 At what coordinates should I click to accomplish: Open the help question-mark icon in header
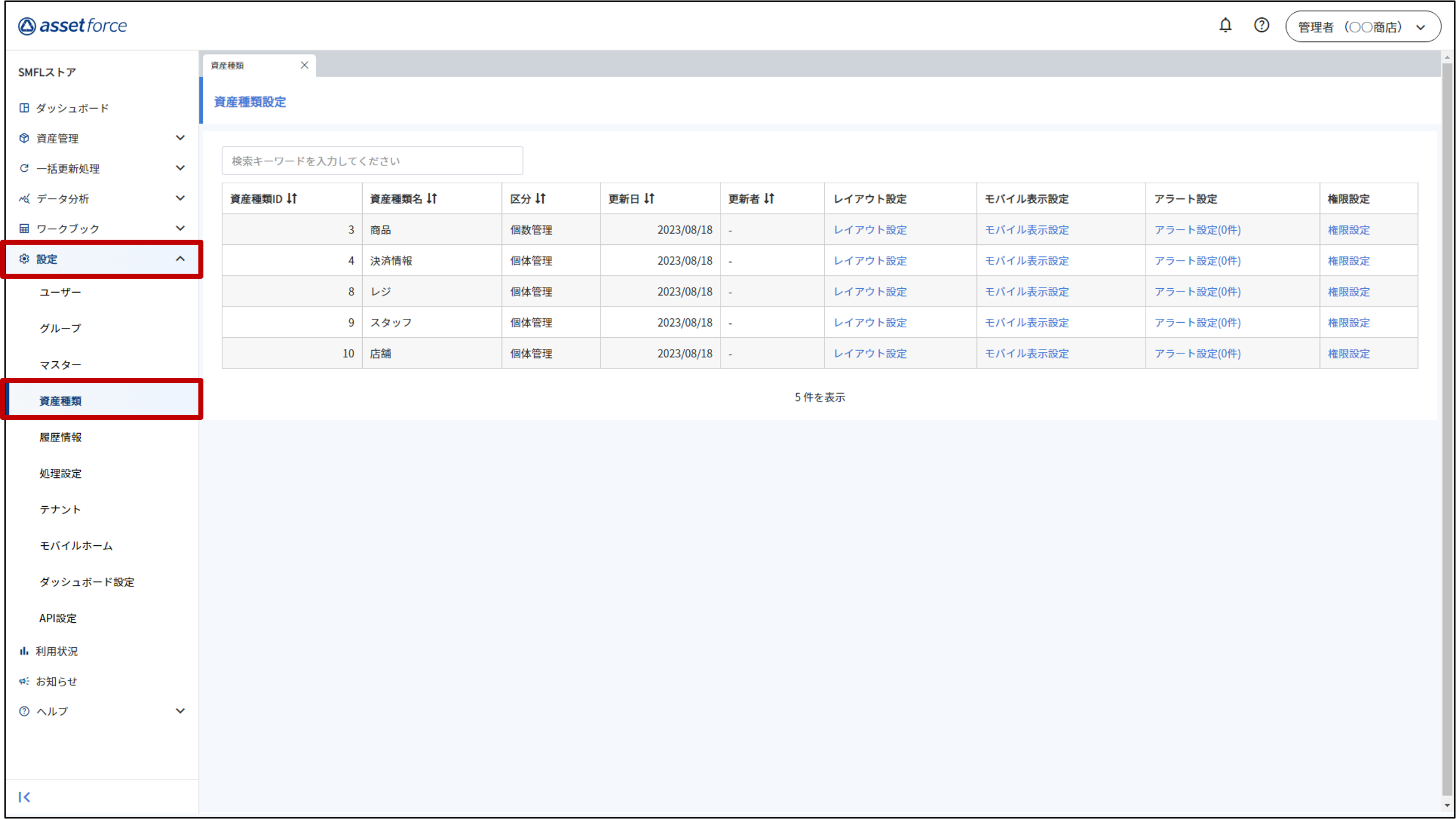pos(1261,26)
